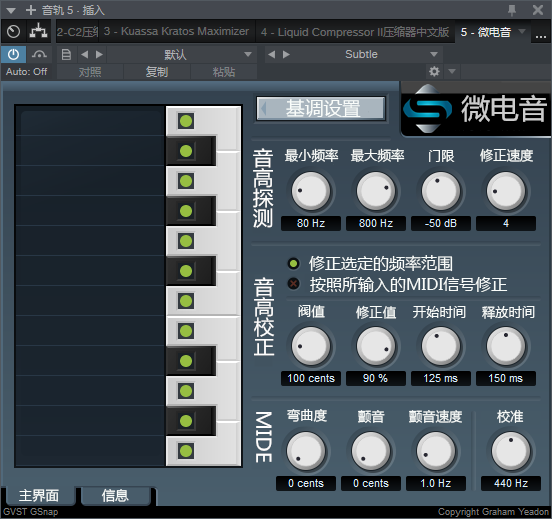Screen dimensions: 552x519
Task: Click the 门限 gate knob
Action: tap(441, 191)
